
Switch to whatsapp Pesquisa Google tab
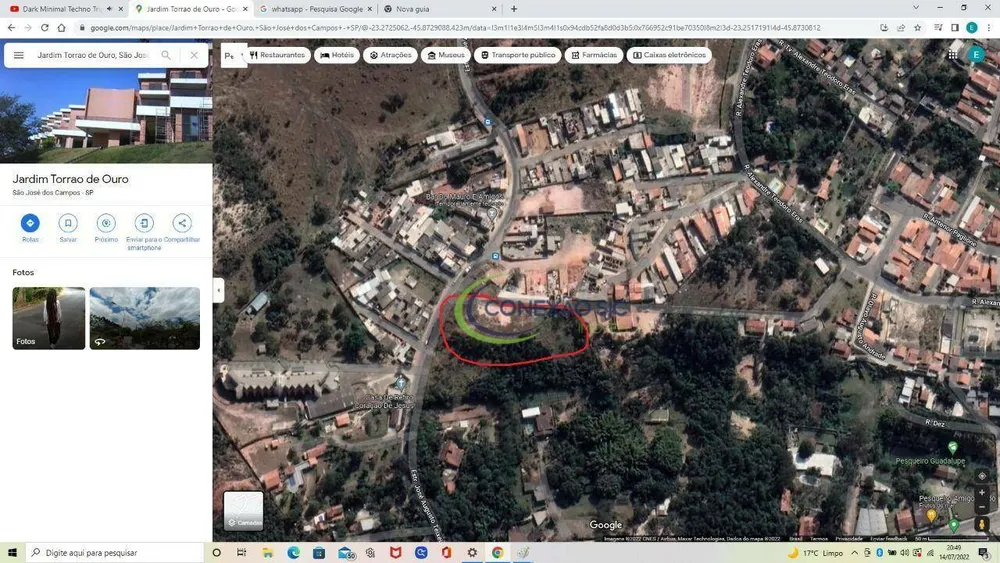click(x=316, y=9)
